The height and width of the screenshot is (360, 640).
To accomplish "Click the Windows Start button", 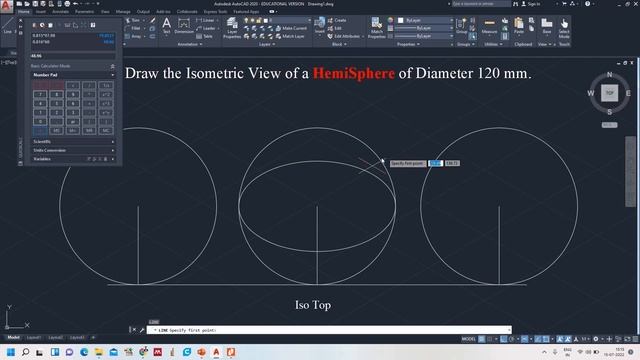I will (11, 352).
